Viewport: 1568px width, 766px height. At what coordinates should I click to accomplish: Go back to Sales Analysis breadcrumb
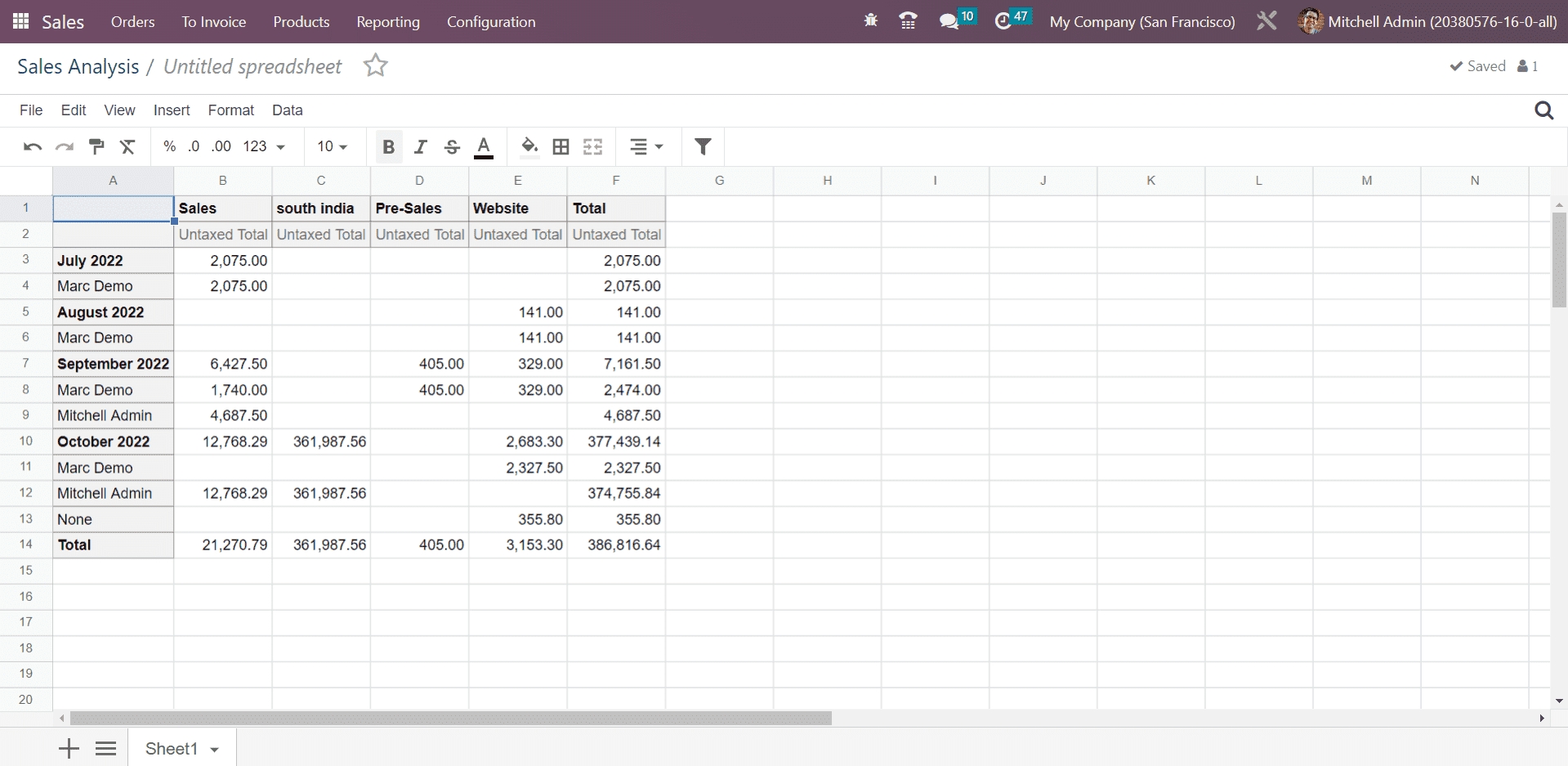[x=78, y=67]
